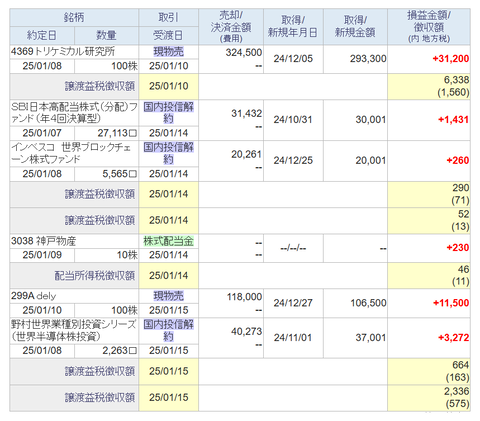
Task: Select acquisition date 24/12/27
Action: coord(293,303)
